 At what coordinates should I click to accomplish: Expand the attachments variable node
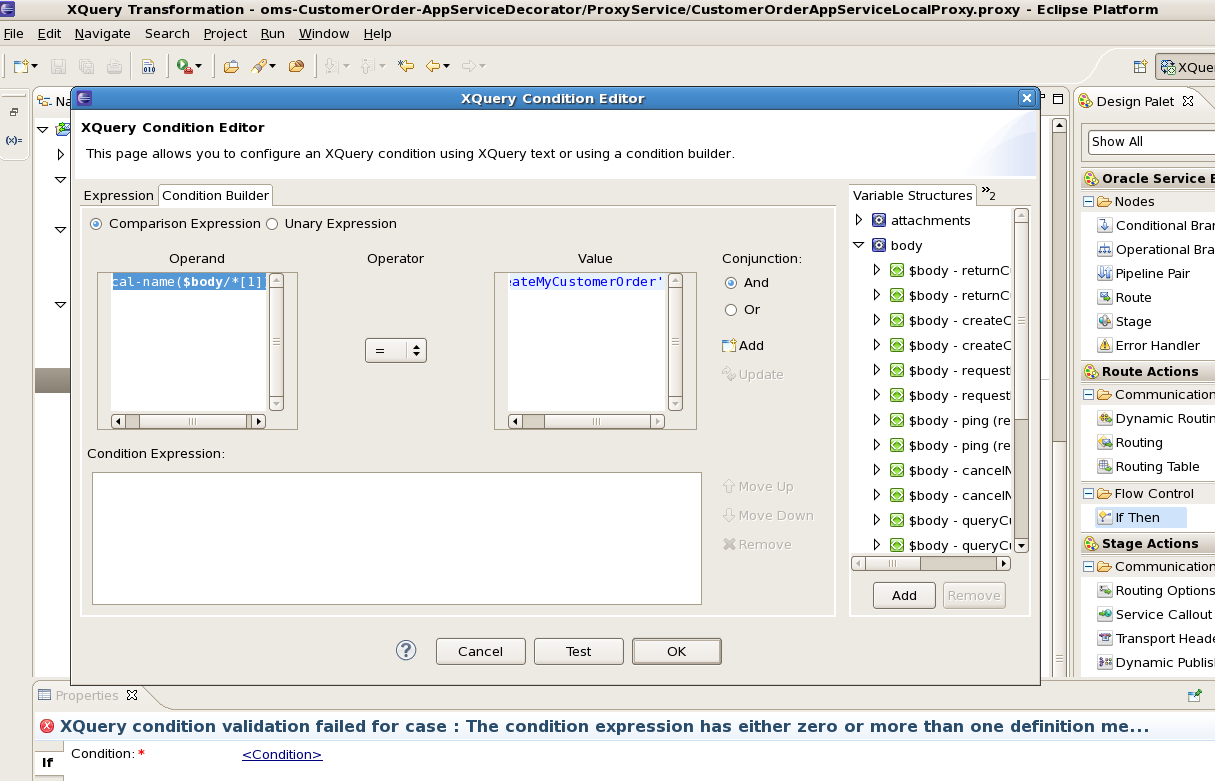click(858, 220)
